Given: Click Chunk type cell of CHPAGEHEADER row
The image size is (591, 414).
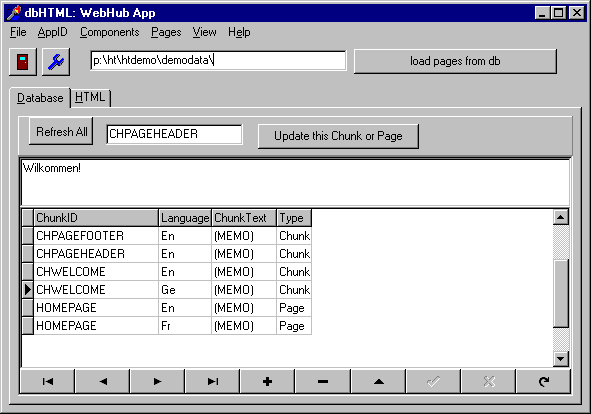Looking at the screenshot, I should point(294,254).
